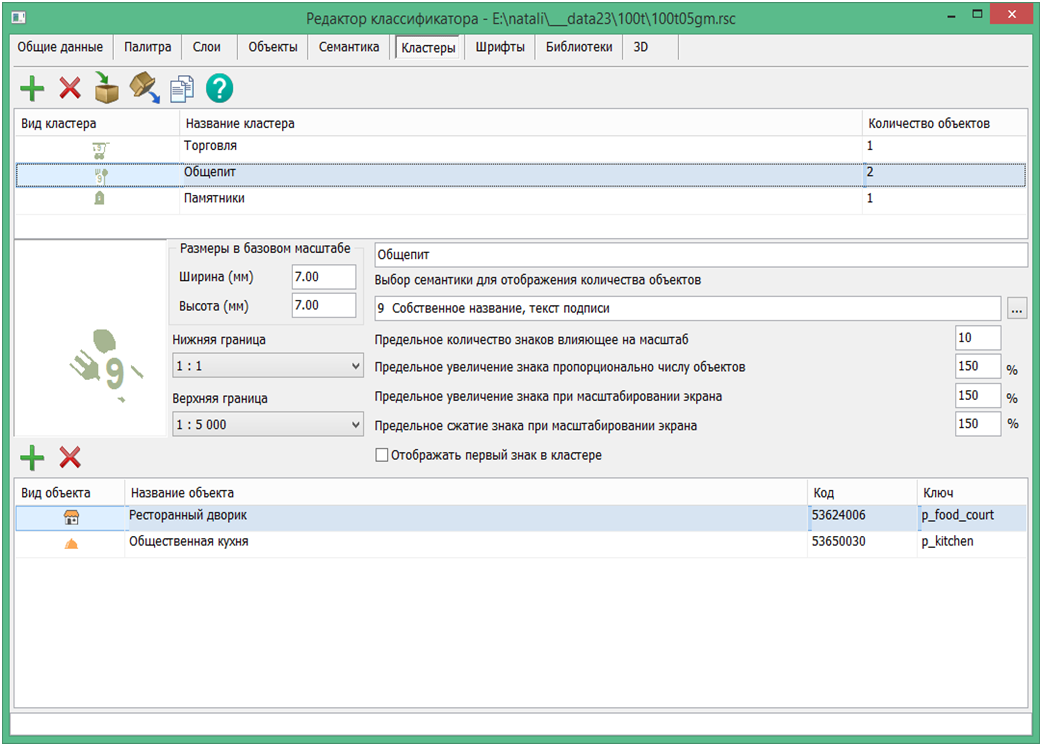Remove object with lower red X icon
This screenshot has width=1042, height=746.
69,458
